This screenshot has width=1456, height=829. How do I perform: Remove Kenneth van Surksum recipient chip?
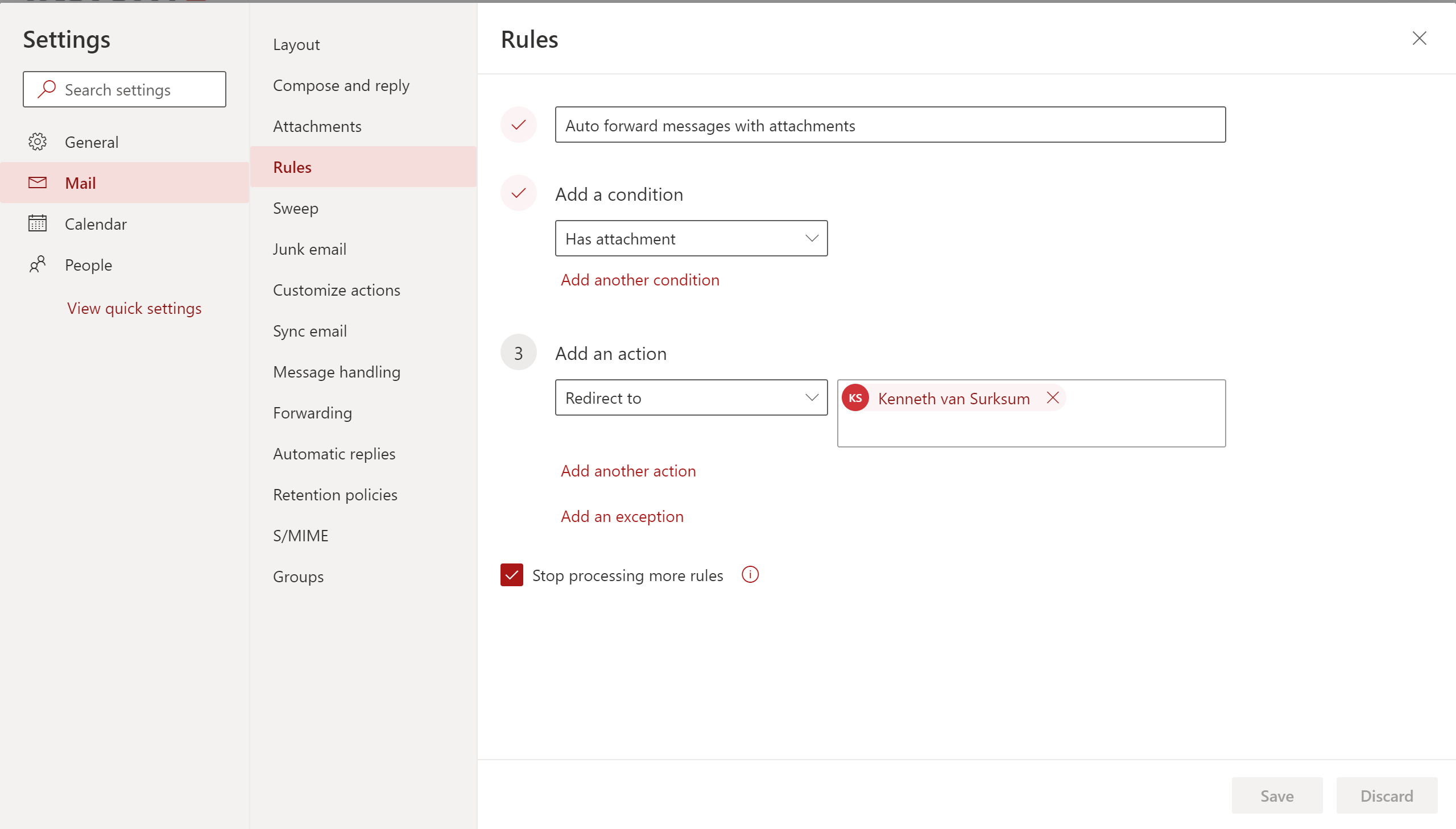click(x=1052, y=397)
